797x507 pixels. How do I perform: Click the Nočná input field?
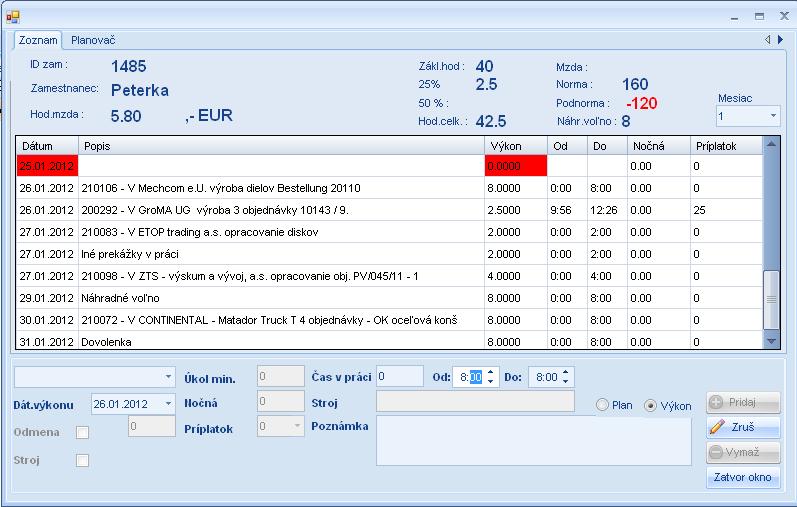click(281, 401)
